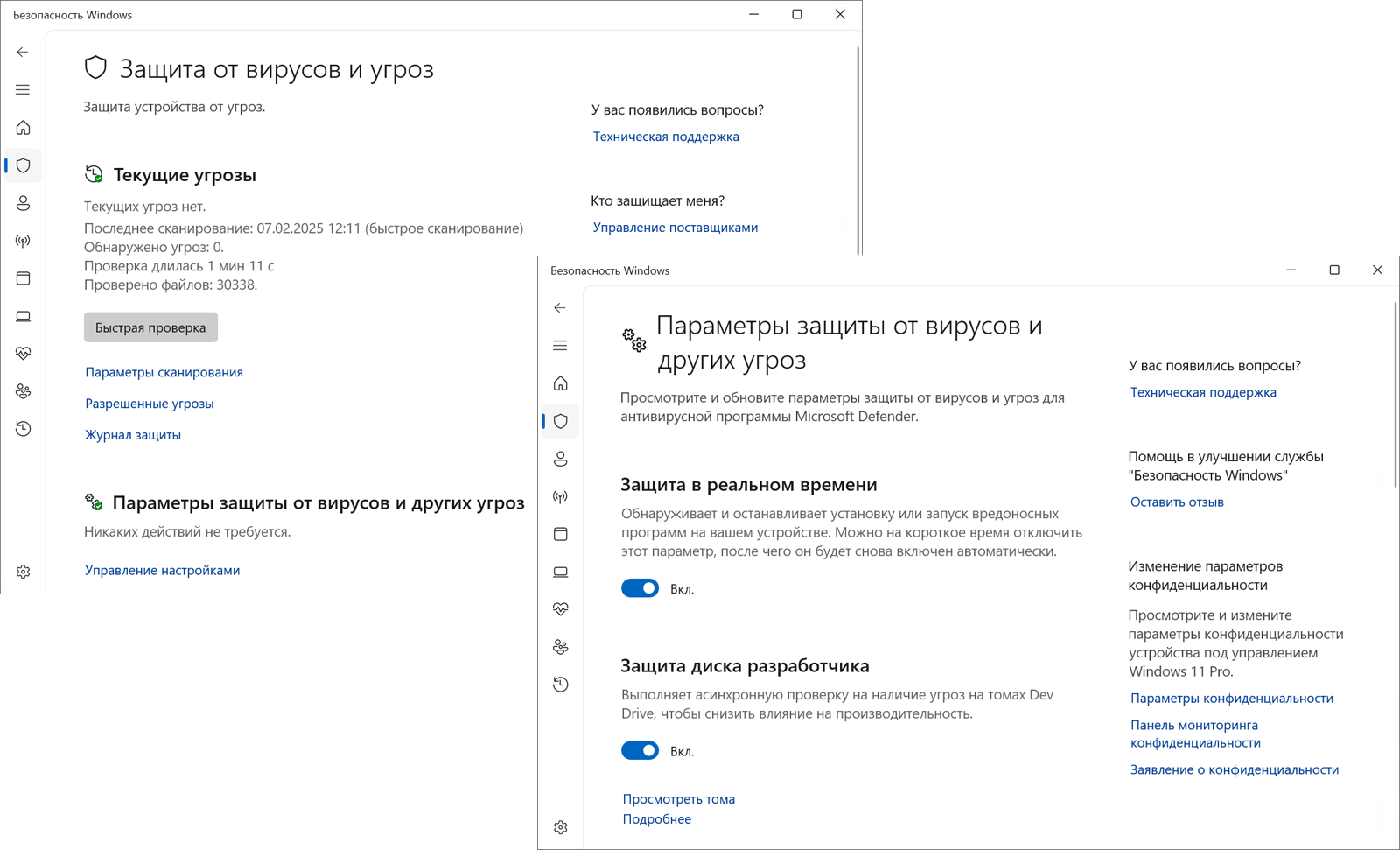Open Home icon in front window sidebar
The height and width of the screenshot is (850, 1400).
pyautogui.click(x=560, y=383)
